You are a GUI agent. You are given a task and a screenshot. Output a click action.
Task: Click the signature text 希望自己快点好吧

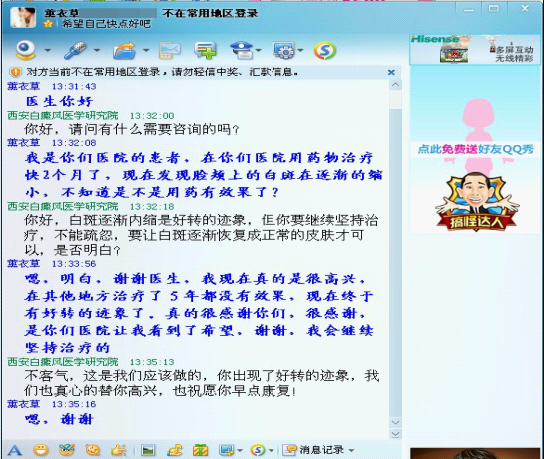tap(106, 24)
